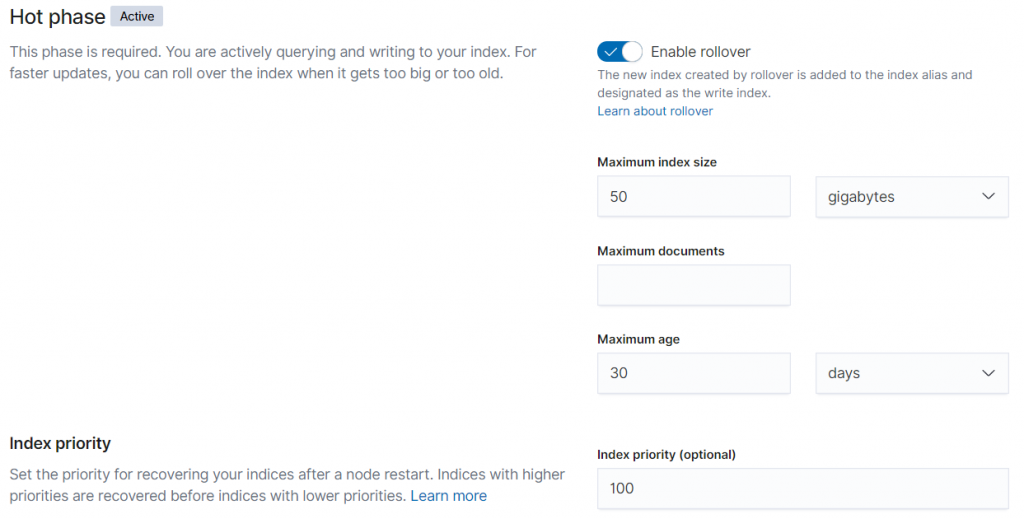Click the Enable rollover label text
Screen dimensions: 1024x519
tap(700, 52)
